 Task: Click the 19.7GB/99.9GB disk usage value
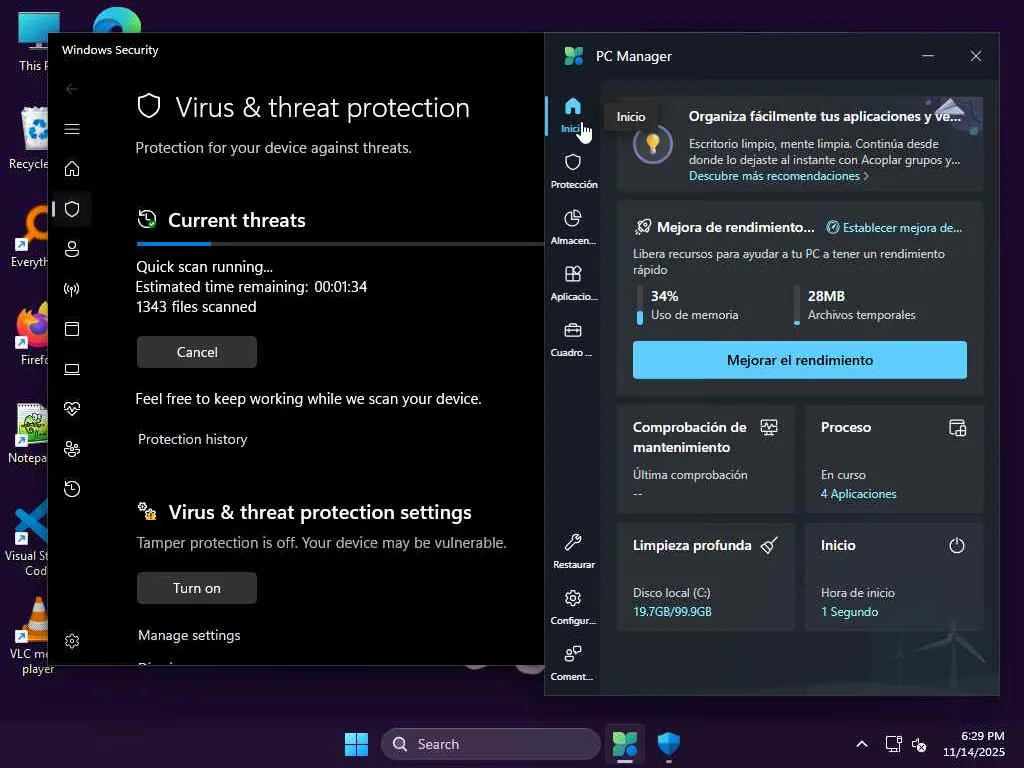coord(672,611)
